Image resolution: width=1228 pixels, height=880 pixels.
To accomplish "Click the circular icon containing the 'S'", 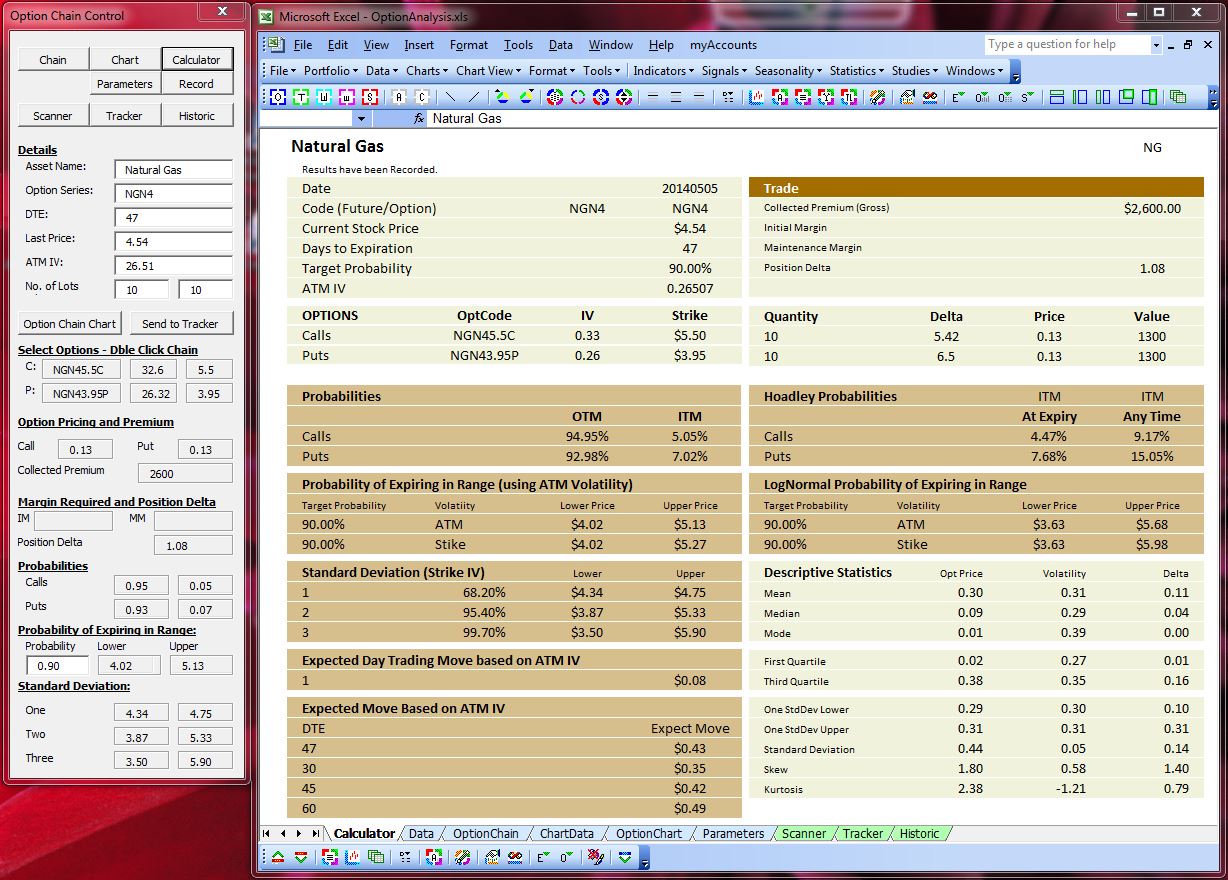I will [601, 97].
